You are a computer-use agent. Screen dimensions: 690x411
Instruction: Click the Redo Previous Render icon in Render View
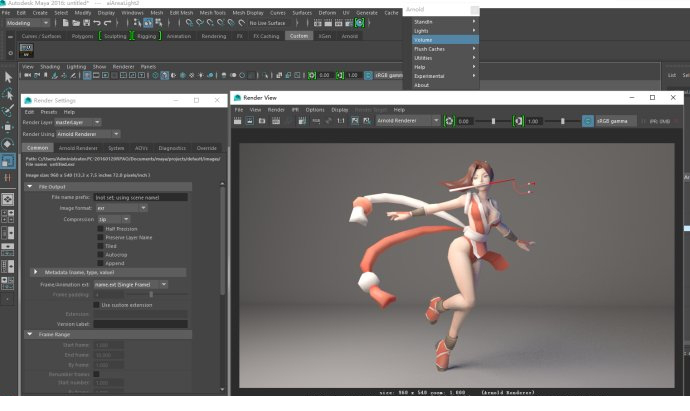[238, 121]
